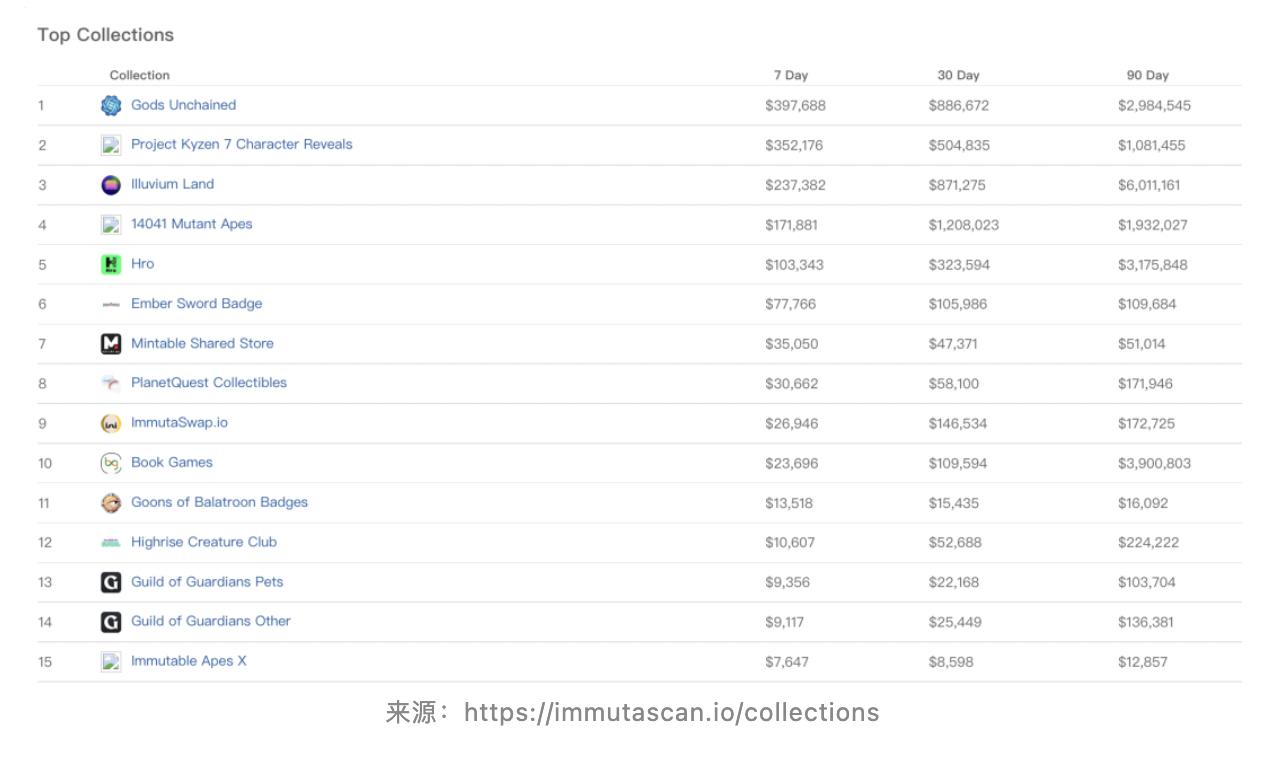Open the Immutable Apes X collection
1262x758 pixels.
(x=188, y=661)
